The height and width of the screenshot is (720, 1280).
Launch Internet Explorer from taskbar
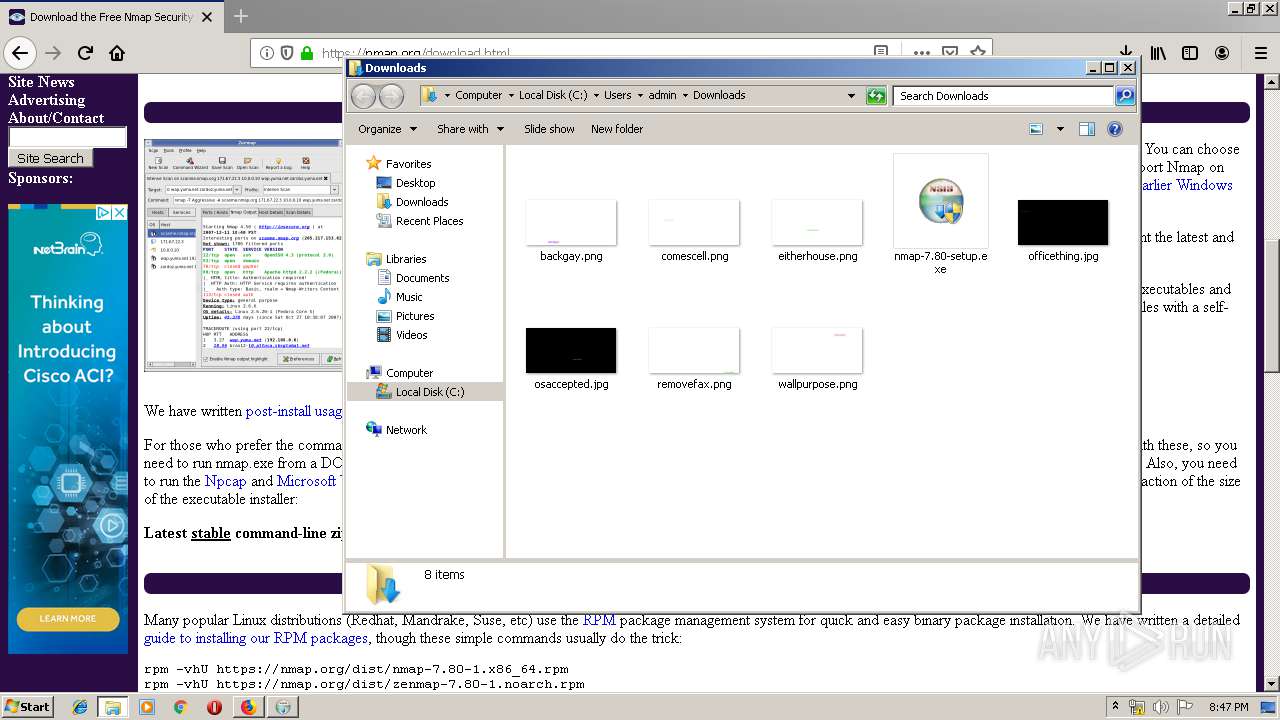coord(80,707)
